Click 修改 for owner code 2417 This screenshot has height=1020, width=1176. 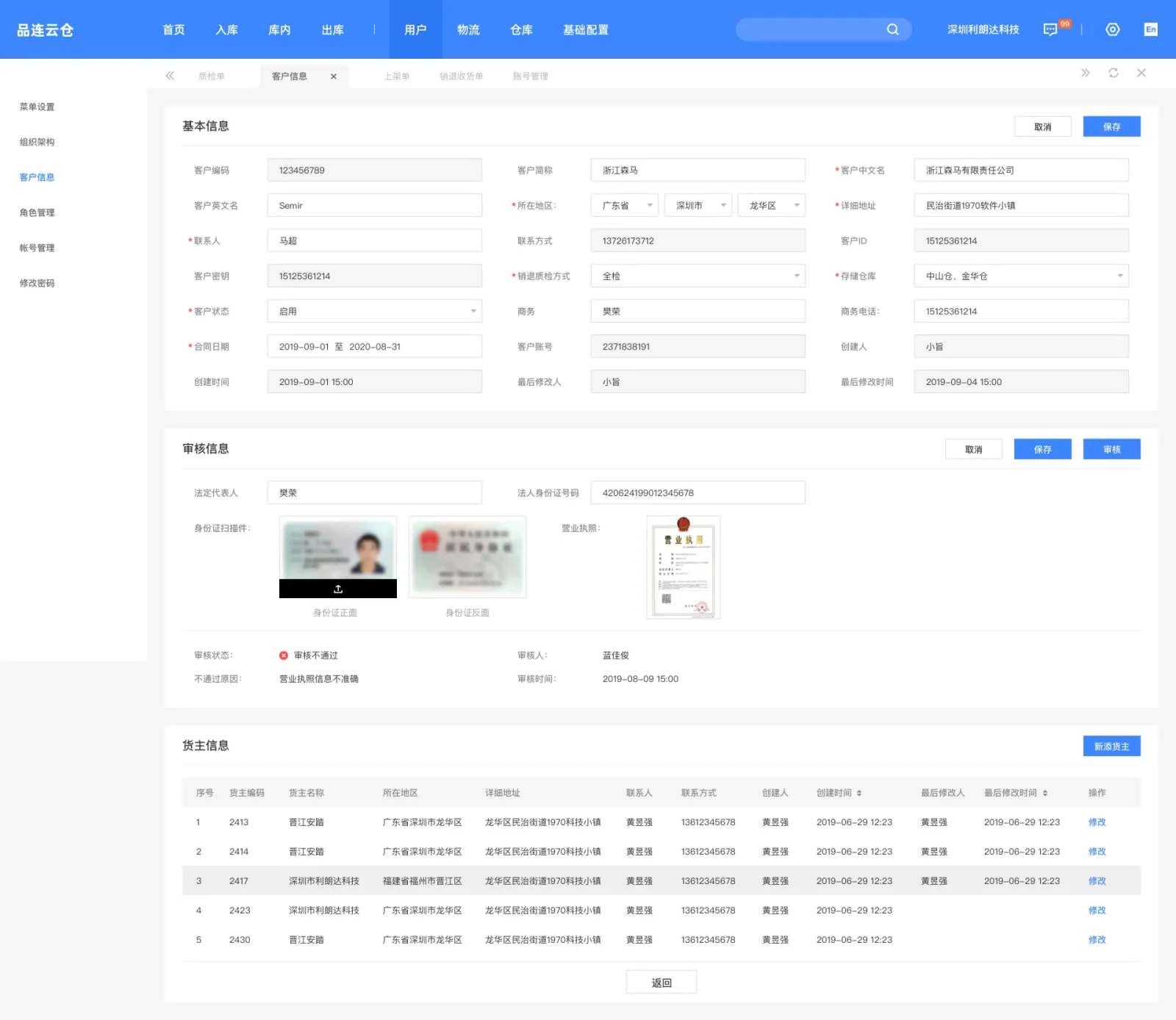point(1097,881)
